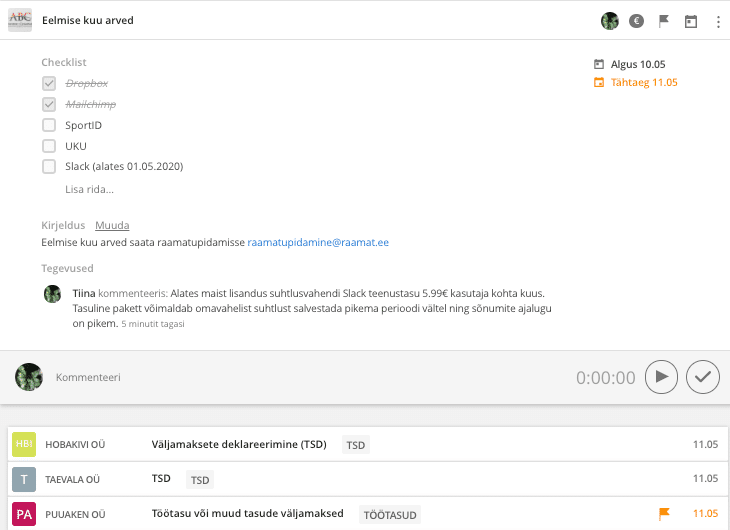The image size is (730, 530).
Task: Click Lisa rida to add checklist row
Action: [x=89, y=189]
